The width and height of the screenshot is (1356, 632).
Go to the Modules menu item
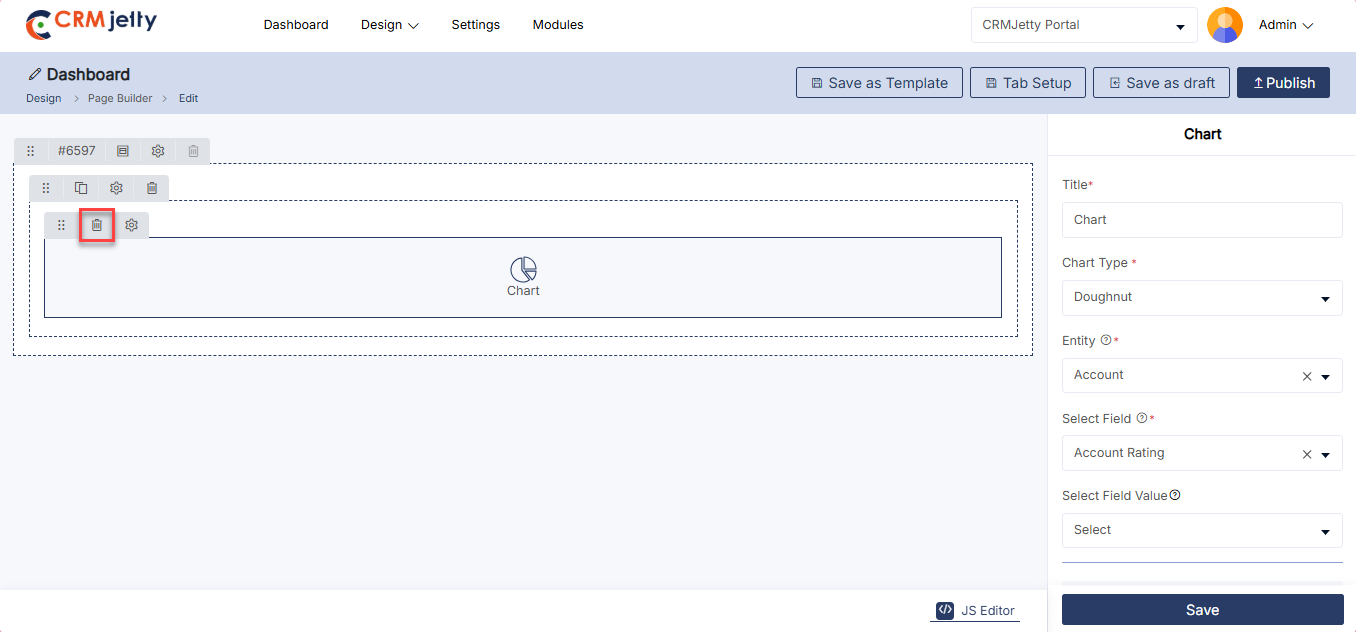558,25
